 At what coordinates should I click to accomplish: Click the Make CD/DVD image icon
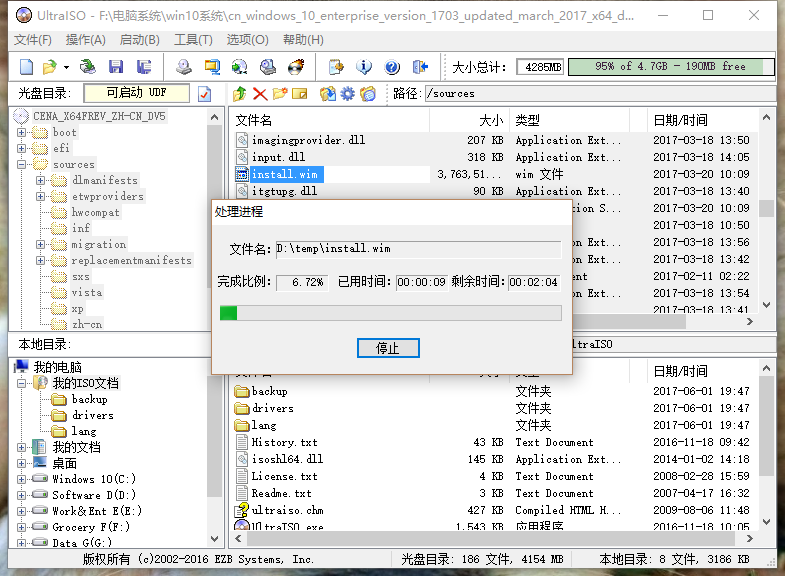click(184, 67)
